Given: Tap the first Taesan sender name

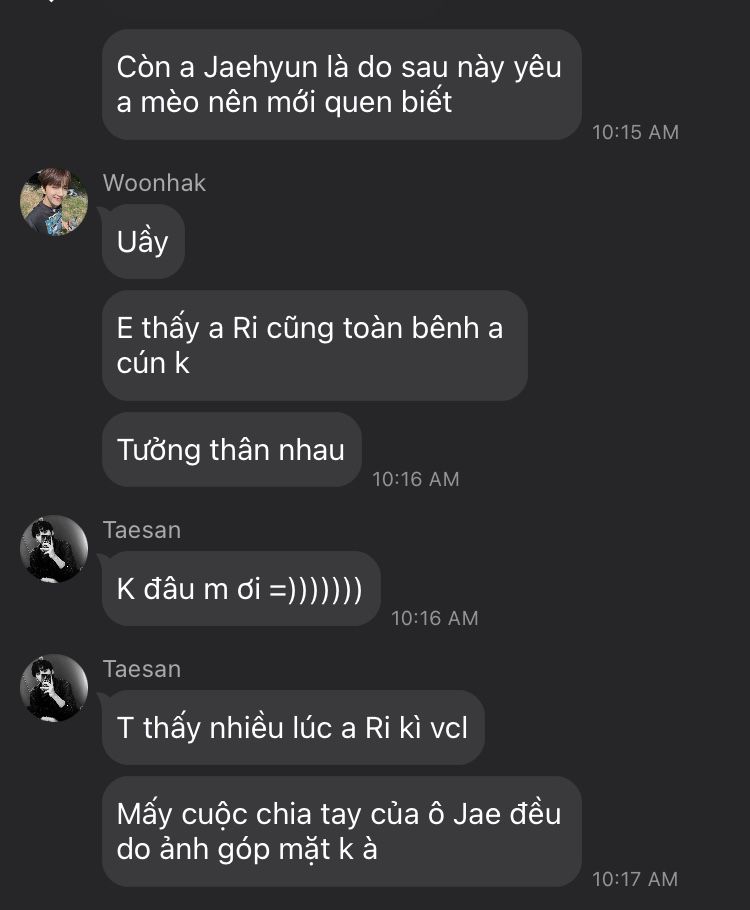Looking at the screenshot, I should pos(142,530).
